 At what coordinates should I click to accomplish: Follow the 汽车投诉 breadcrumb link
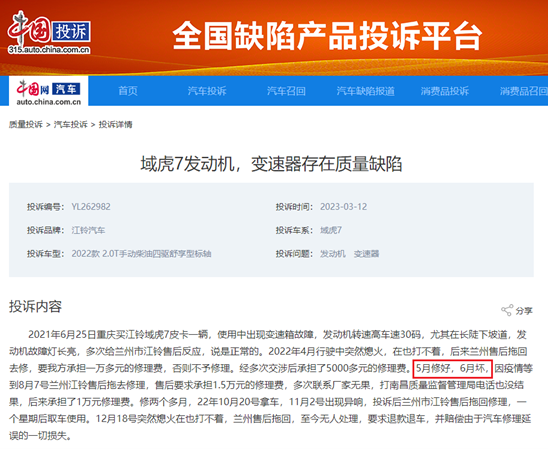71,124
